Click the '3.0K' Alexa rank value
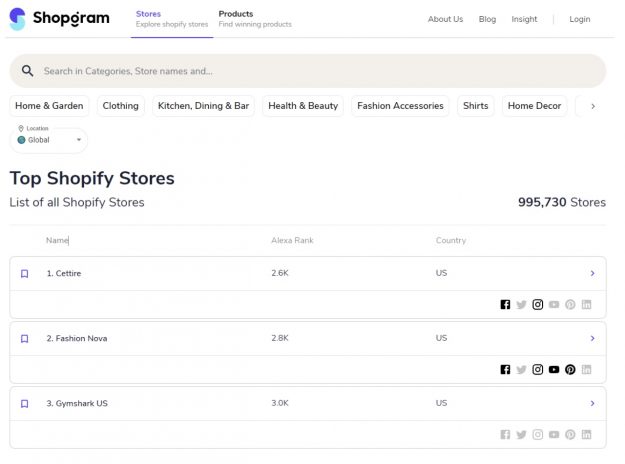625x464 pixels. coord(280,403)
